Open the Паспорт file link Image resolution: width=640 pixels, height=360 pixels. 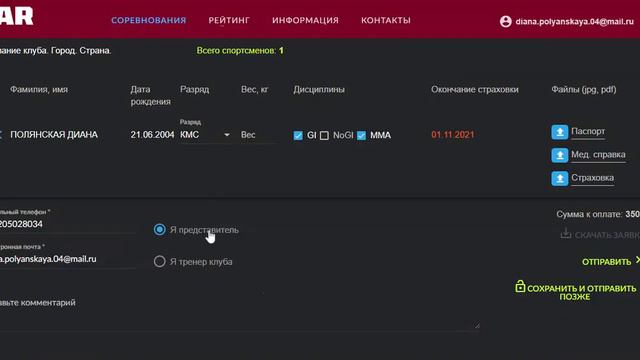588,131
